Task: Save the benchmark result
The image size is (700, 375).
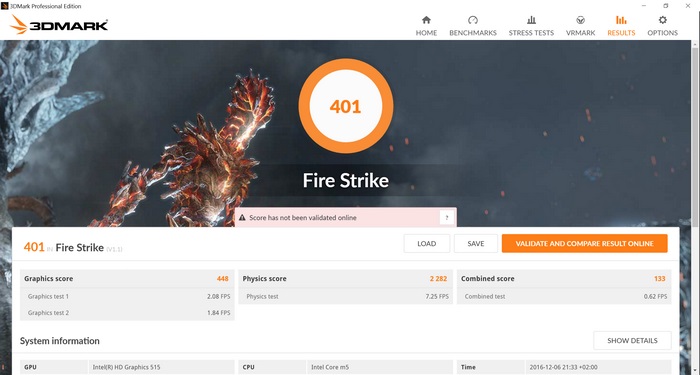Action: [x=475, y=244]
